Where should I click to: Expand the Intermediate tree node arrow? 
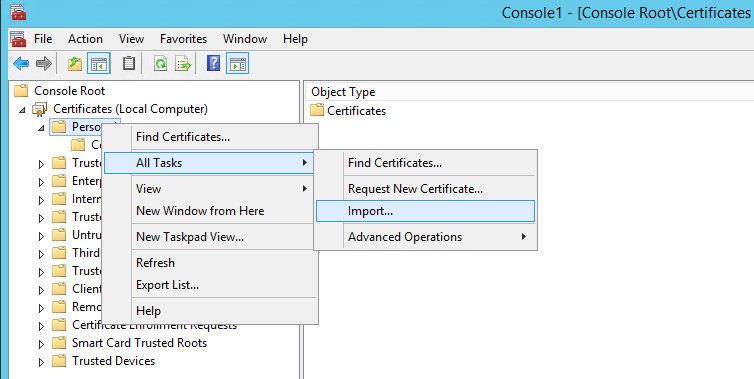point(41,200)
